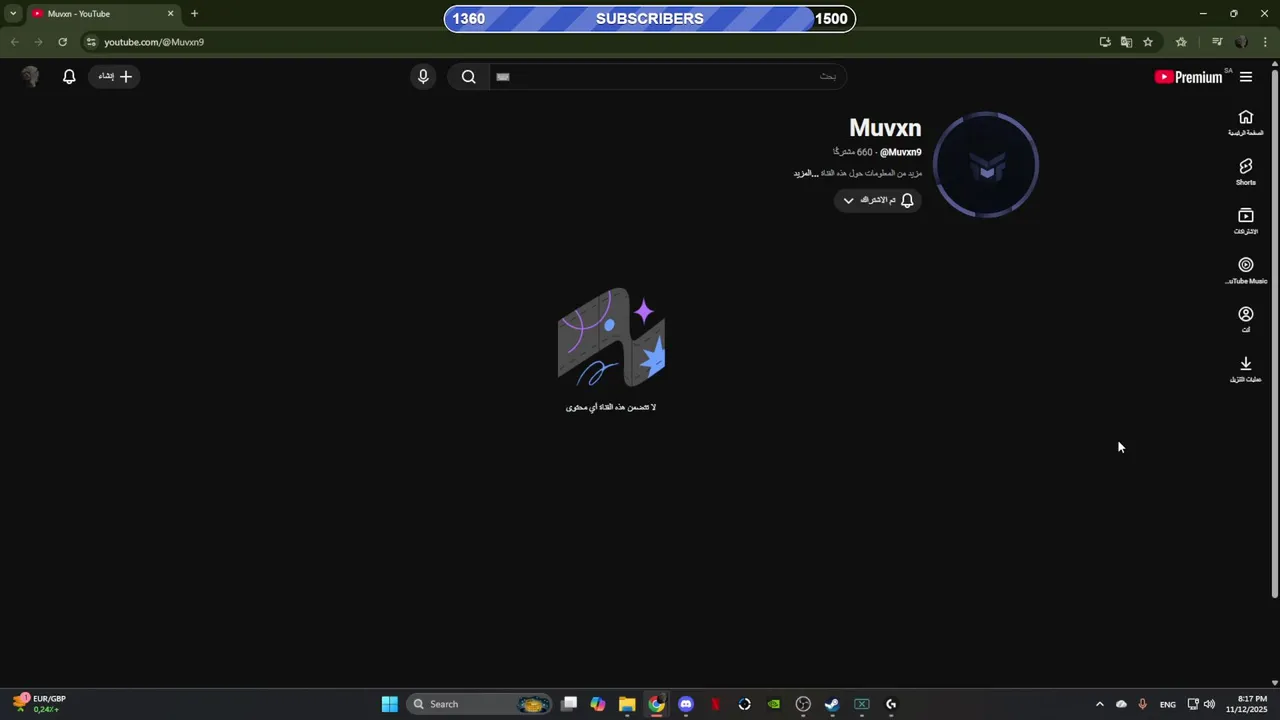The height and width of the screenshot is (720, 1280).
Task: Click the page vertical scrollbar
Action: pyautogui.click(x=1275, y=333)
